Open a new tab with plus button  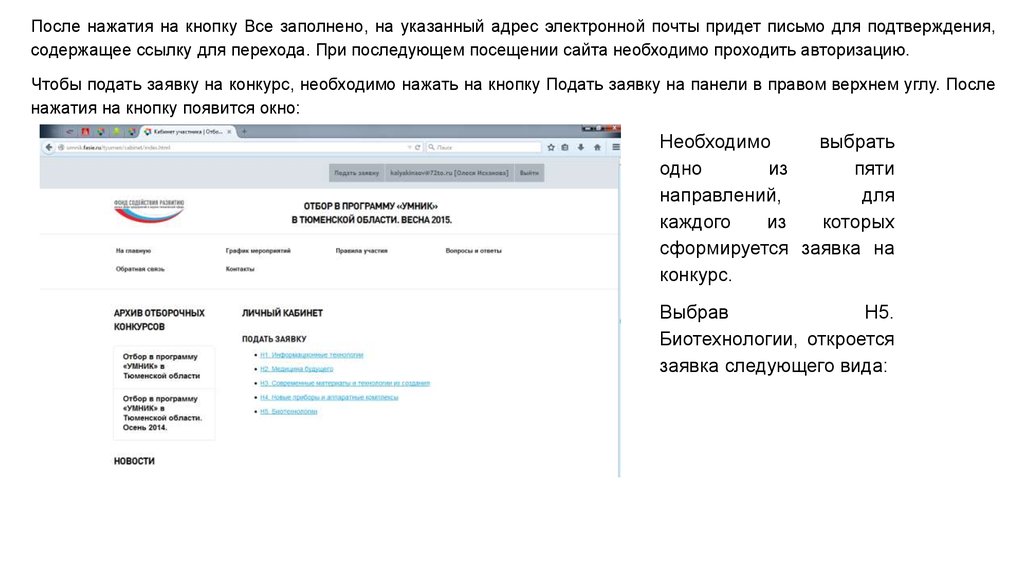click(244, 131)
